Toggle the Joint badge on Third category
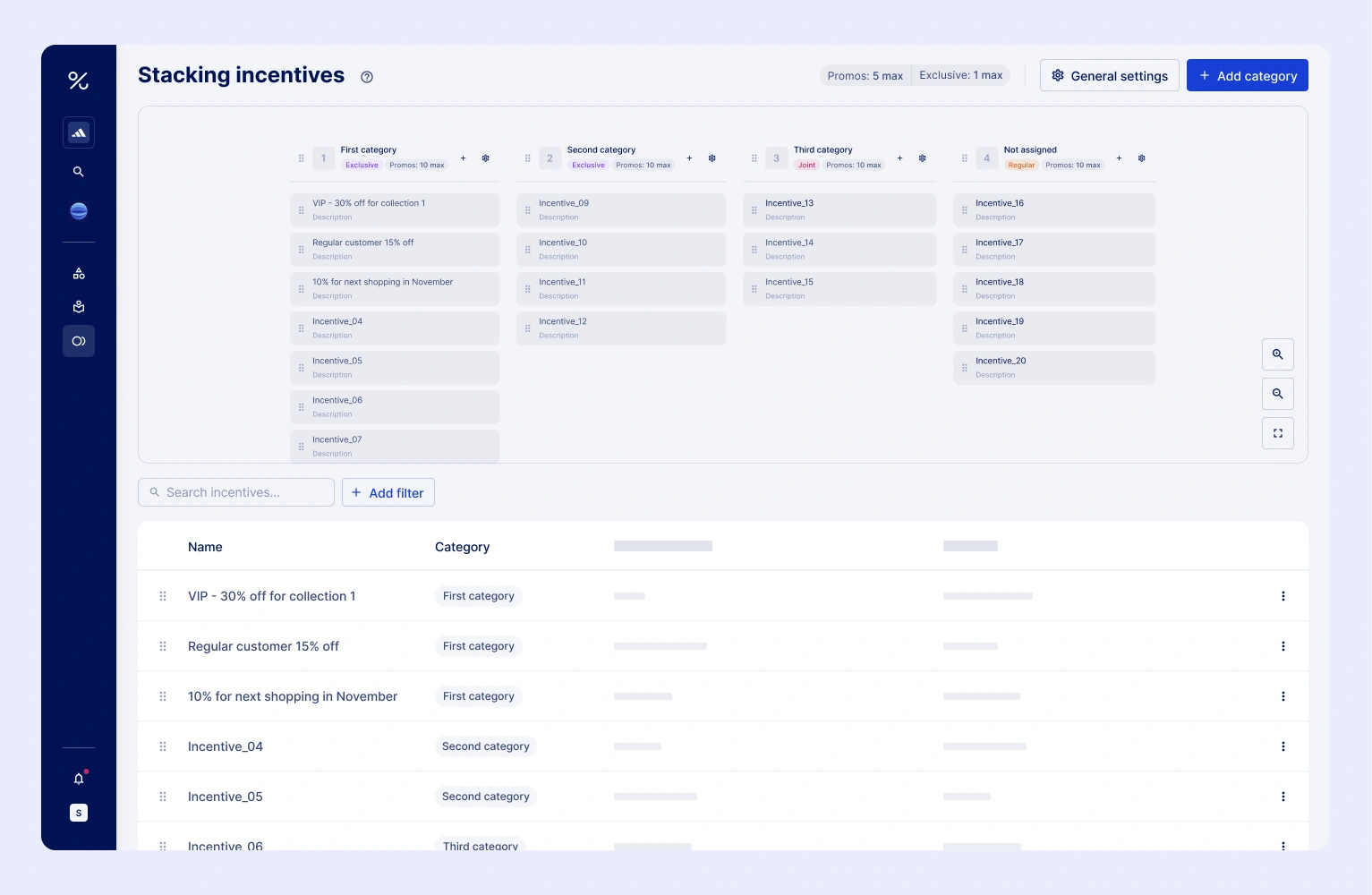 point(806,166)
